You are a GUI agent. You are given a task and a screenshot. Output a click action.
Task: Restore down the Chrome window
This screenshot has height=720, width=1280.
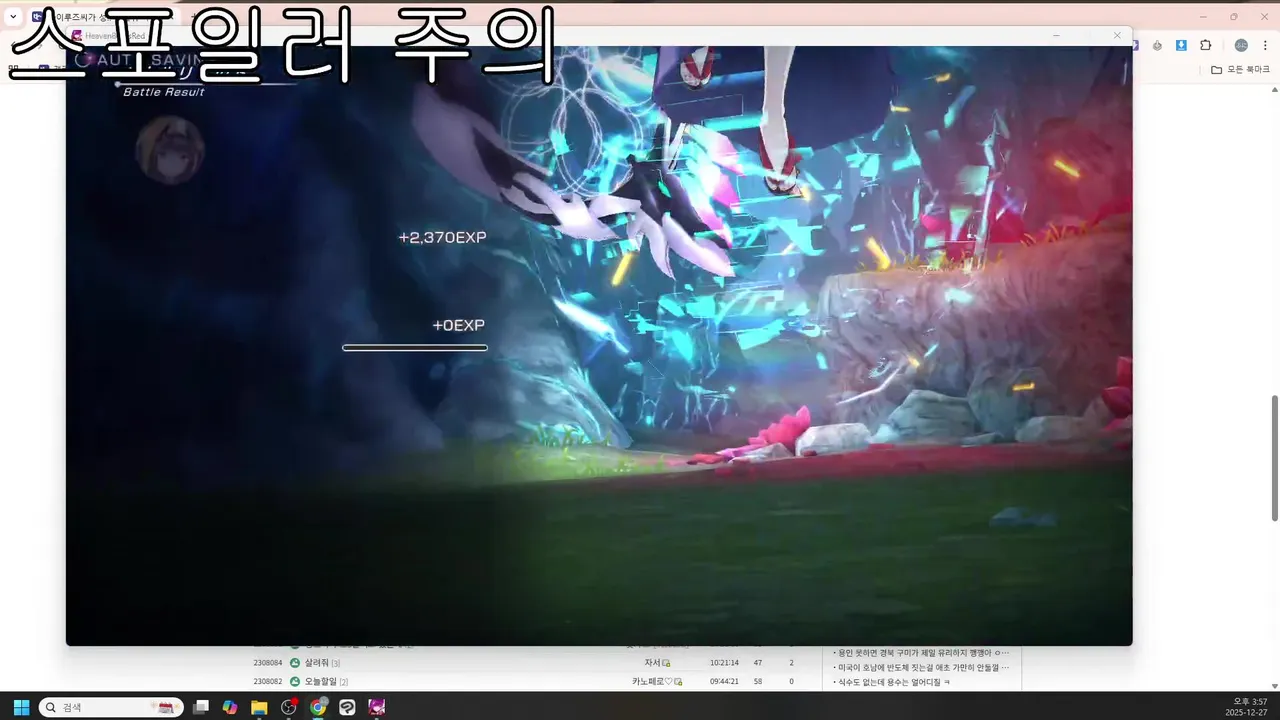coord(1233,16)
